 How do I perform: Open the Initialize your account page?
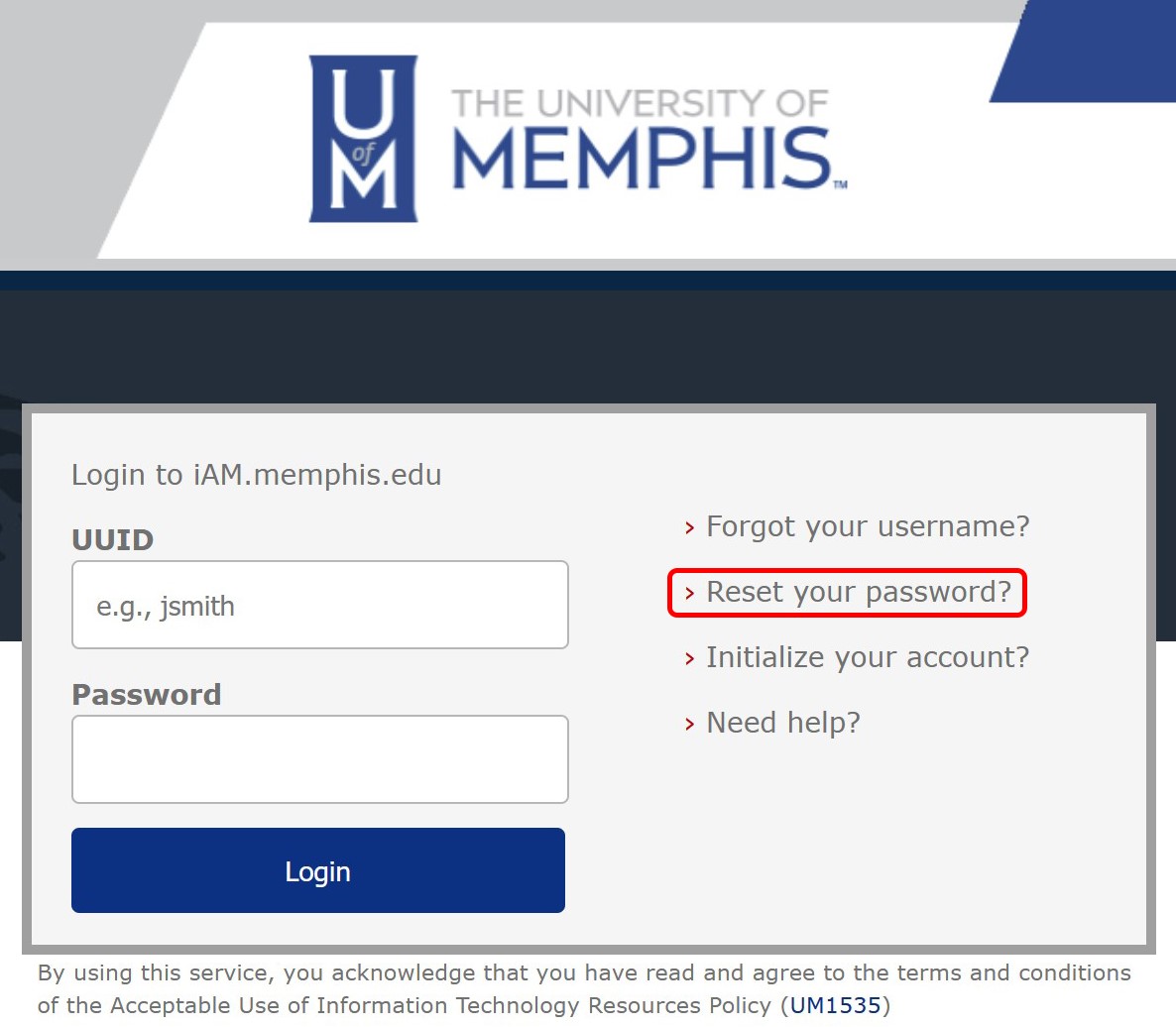(867, 657)
